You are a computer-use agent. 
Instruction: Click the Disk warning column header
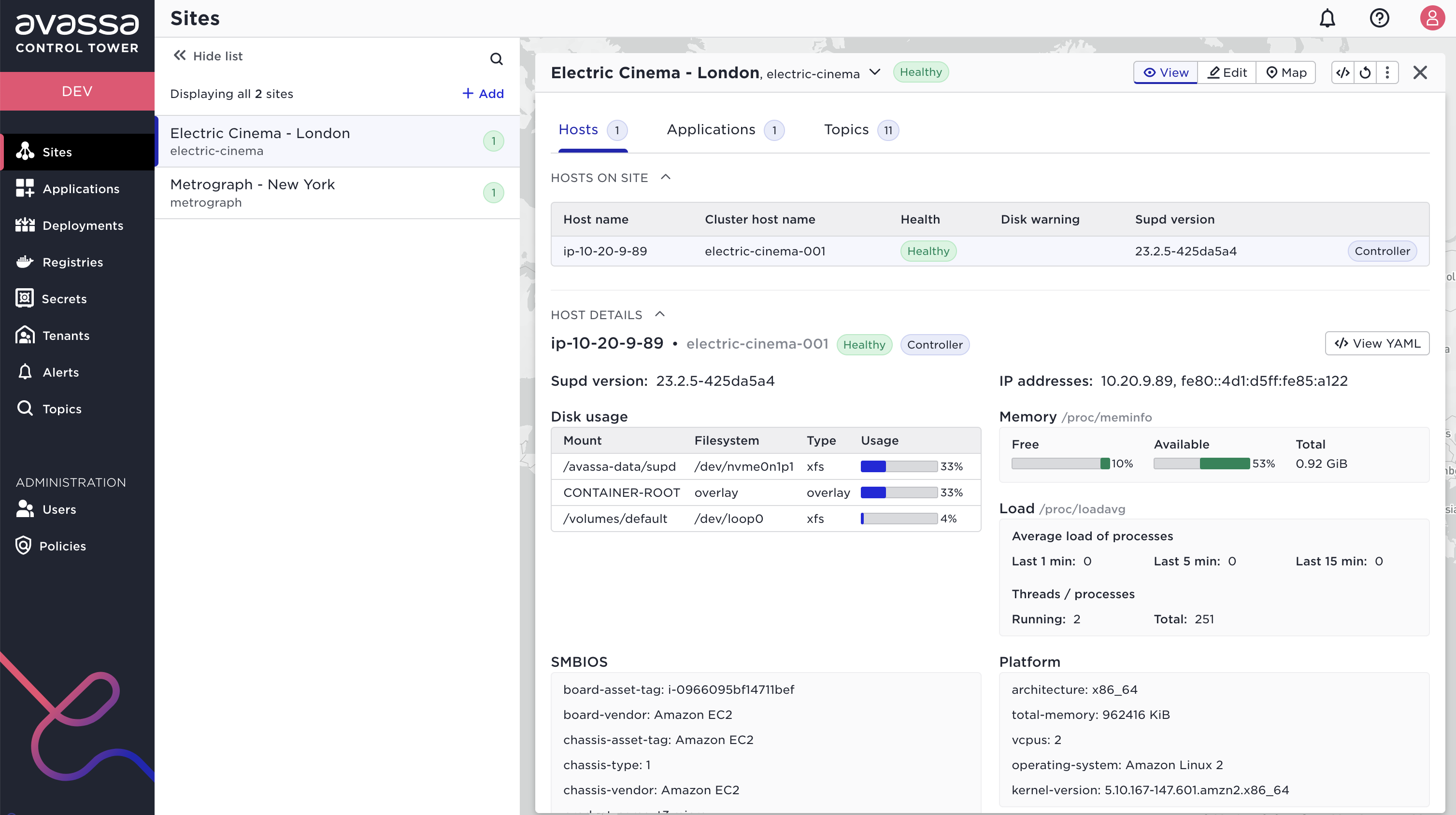1040,219
